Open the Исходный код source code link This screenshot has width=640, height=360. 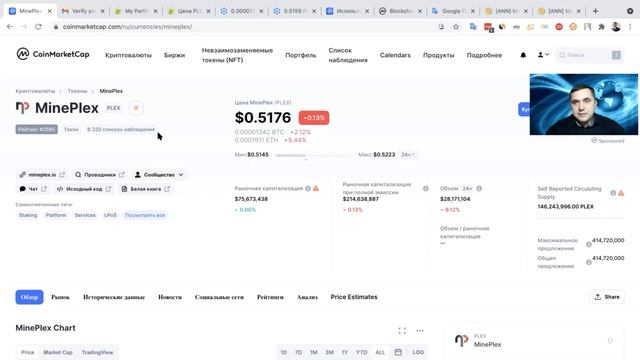[x=84, y=189]
